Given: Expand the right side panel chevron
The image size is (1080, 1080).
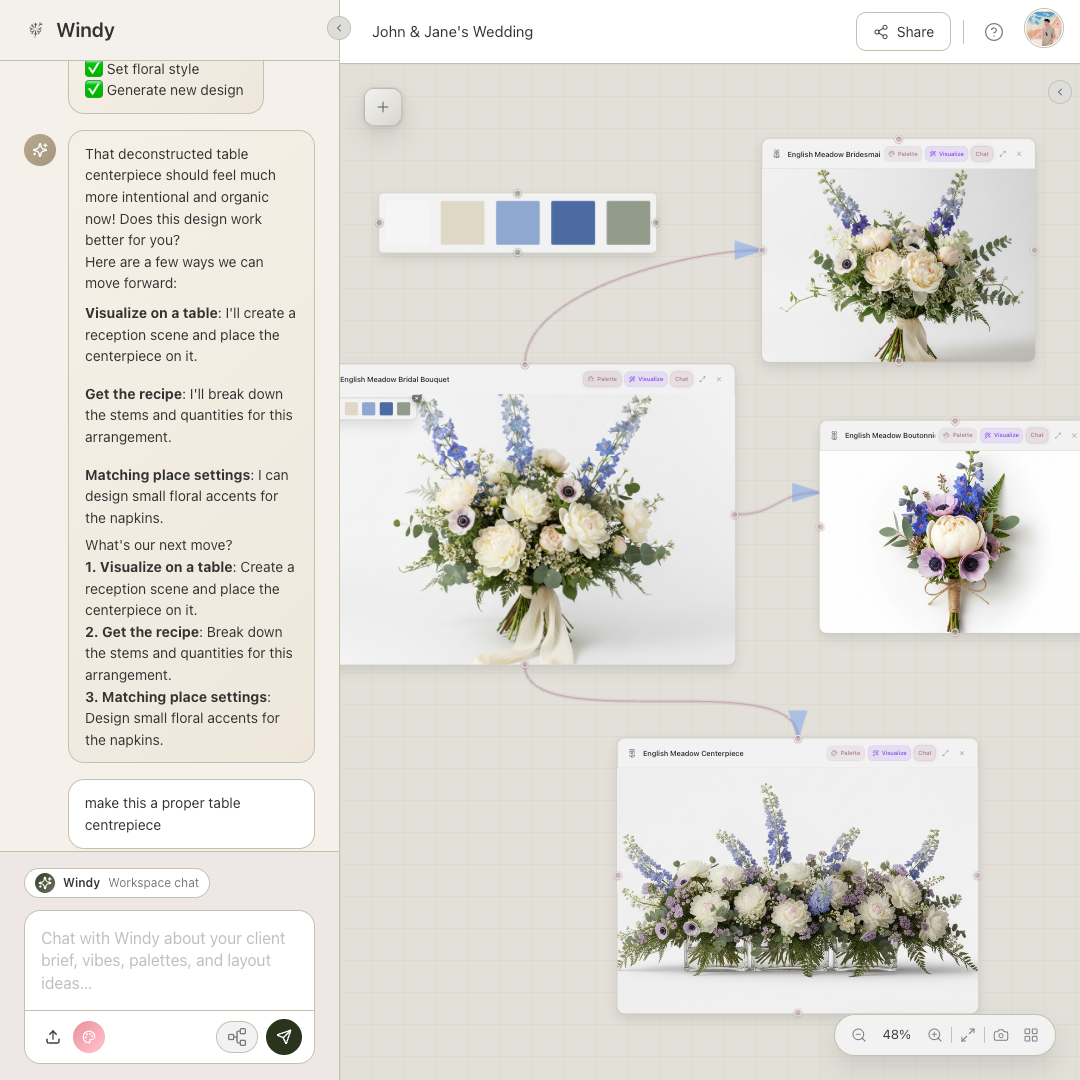Looking at the screenshot, I should [x=1059, y=92].
